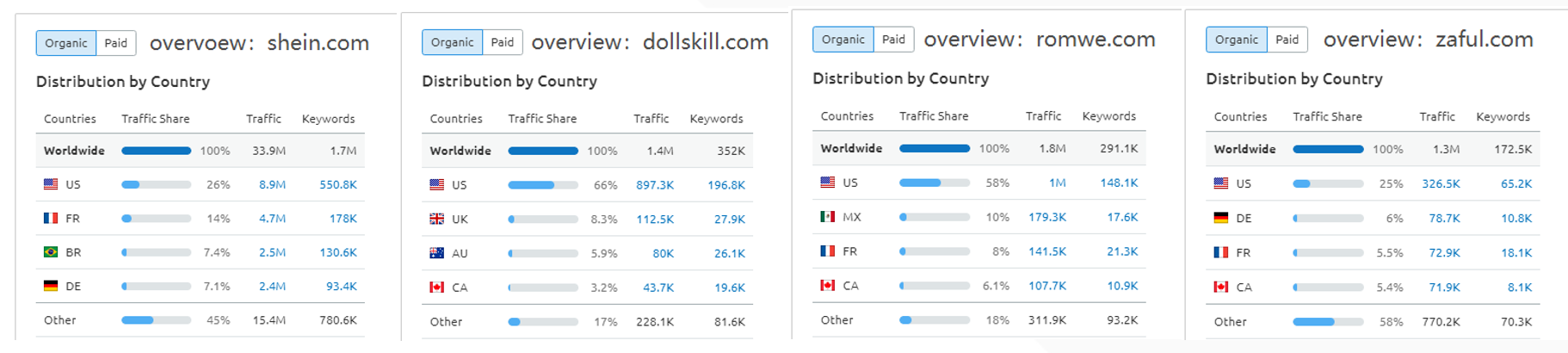The height and width of the screenshot is (353, 1568).
Task: Click US flag icon in dollskill.com panel
Action: click(x=437, y=185)
